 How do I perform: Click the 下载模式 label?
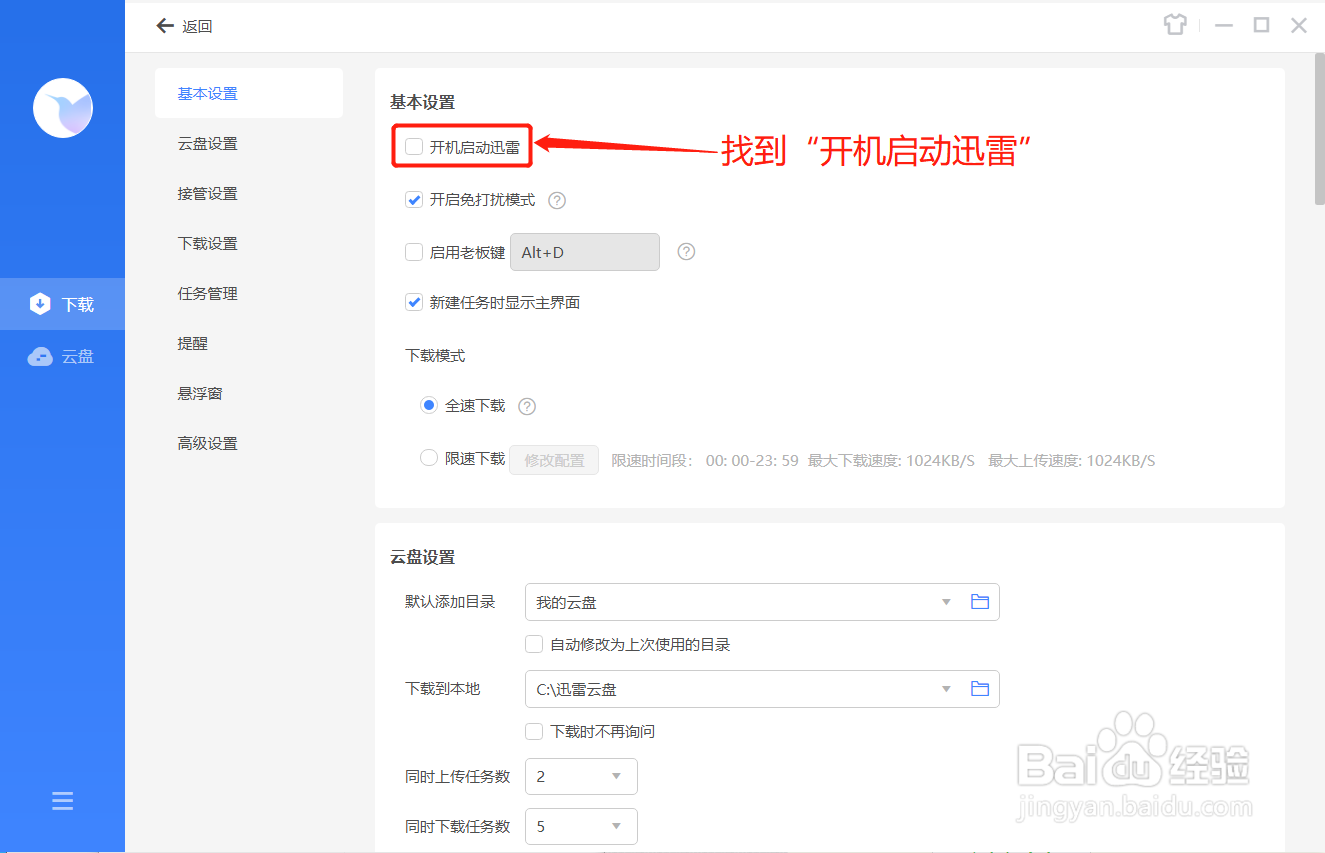pyautogui.click(x=435, y=355)
